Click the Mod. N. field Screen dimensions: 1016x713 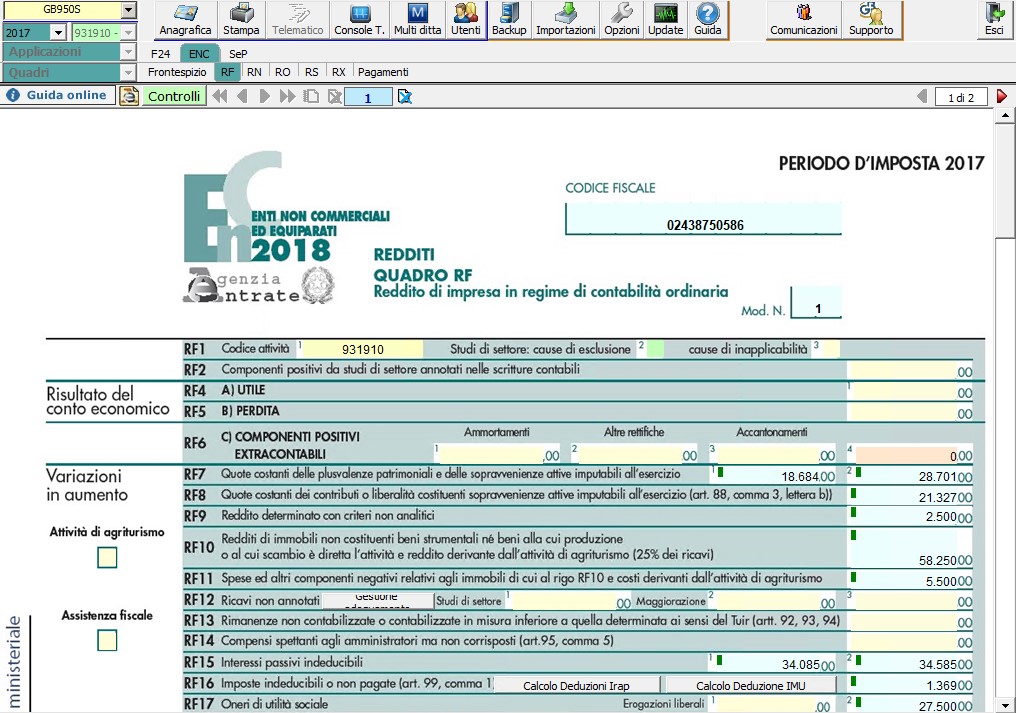816,303
